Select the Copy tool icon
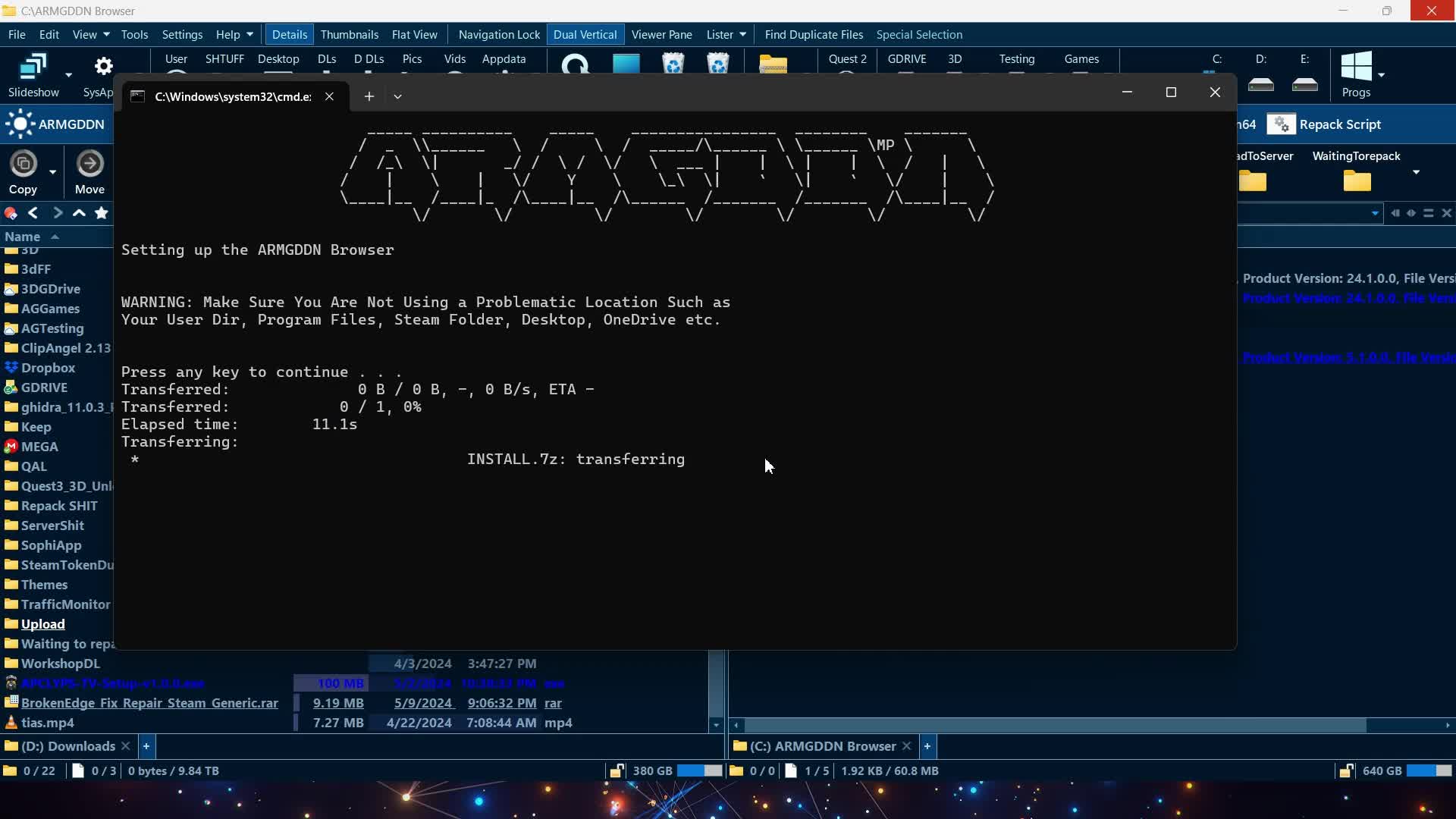 24,163
